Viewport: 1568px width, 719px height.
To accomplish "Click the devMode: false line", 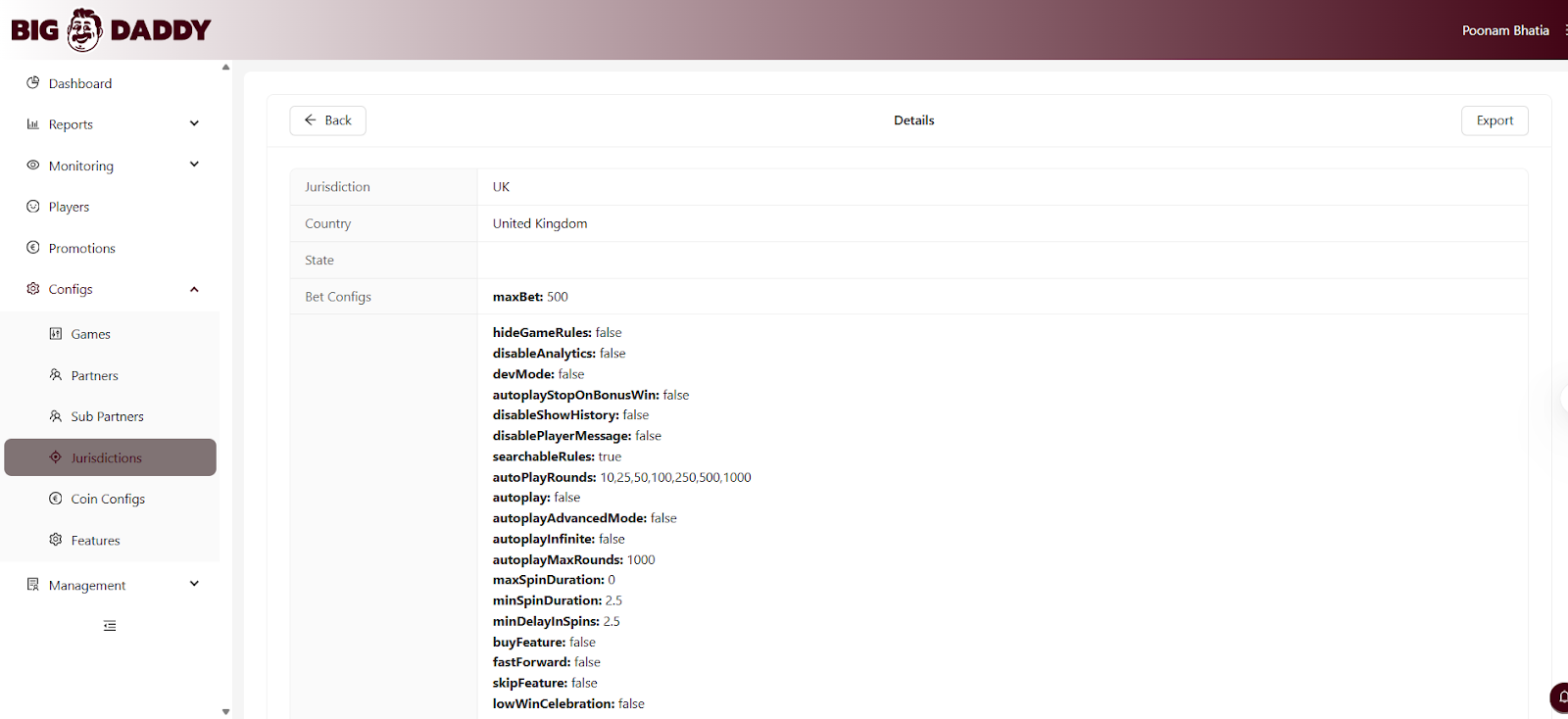I will point(538,374).
